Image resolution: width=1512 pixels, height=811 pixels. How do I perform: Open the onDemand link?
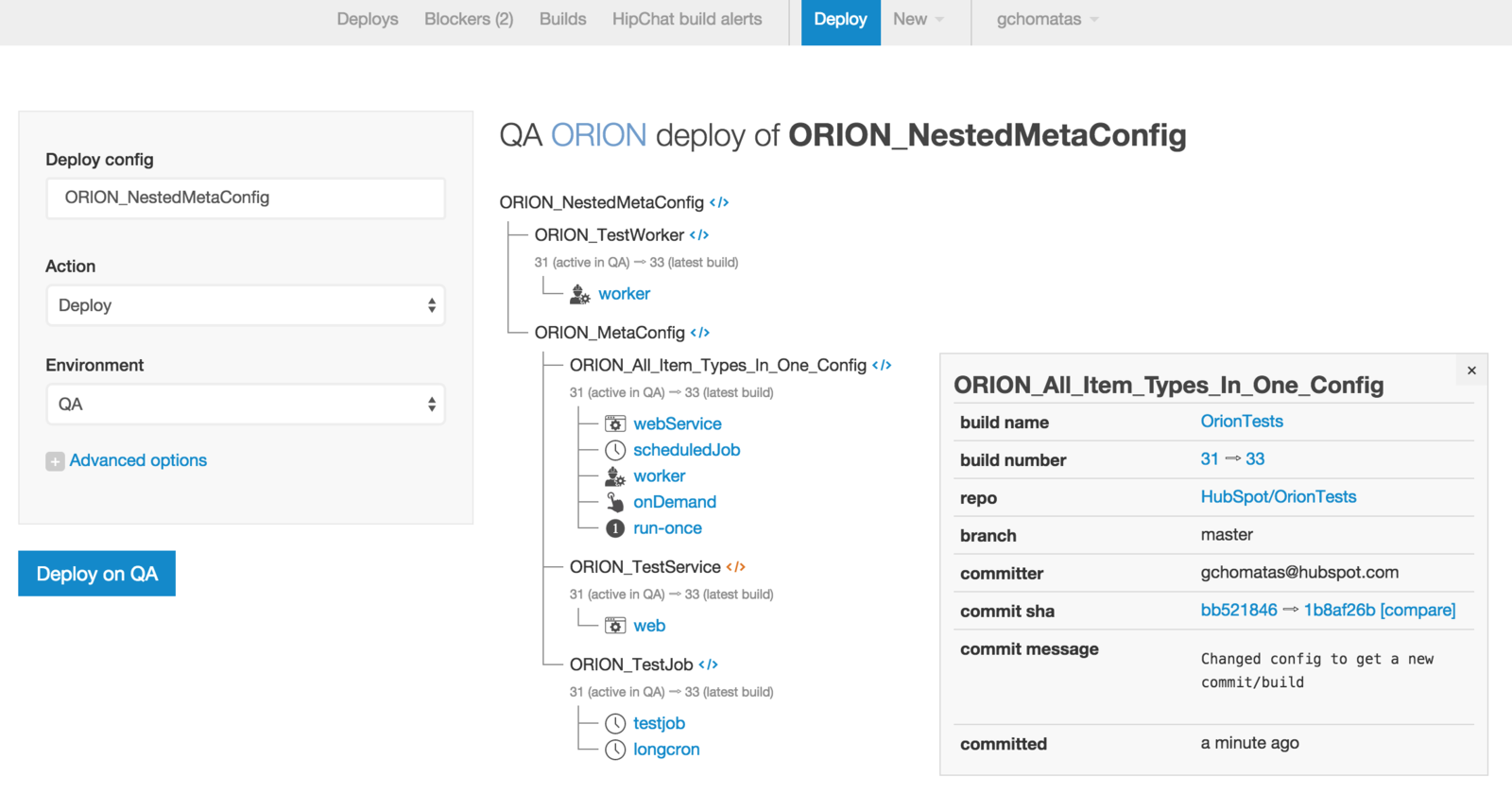click(675, 502)
